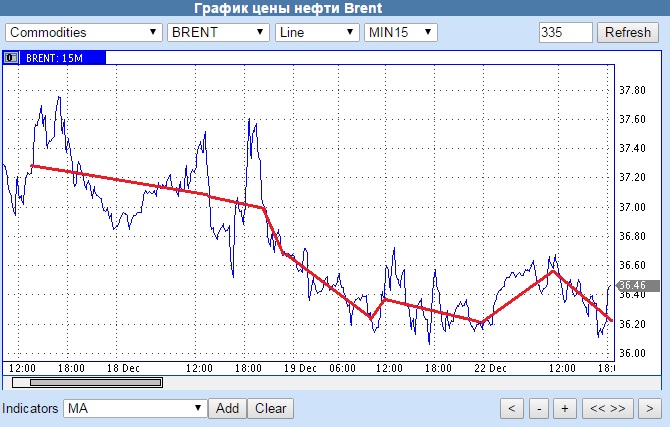
Task: Open the BRENT instrument dropdown
Action: pos(218,32)
